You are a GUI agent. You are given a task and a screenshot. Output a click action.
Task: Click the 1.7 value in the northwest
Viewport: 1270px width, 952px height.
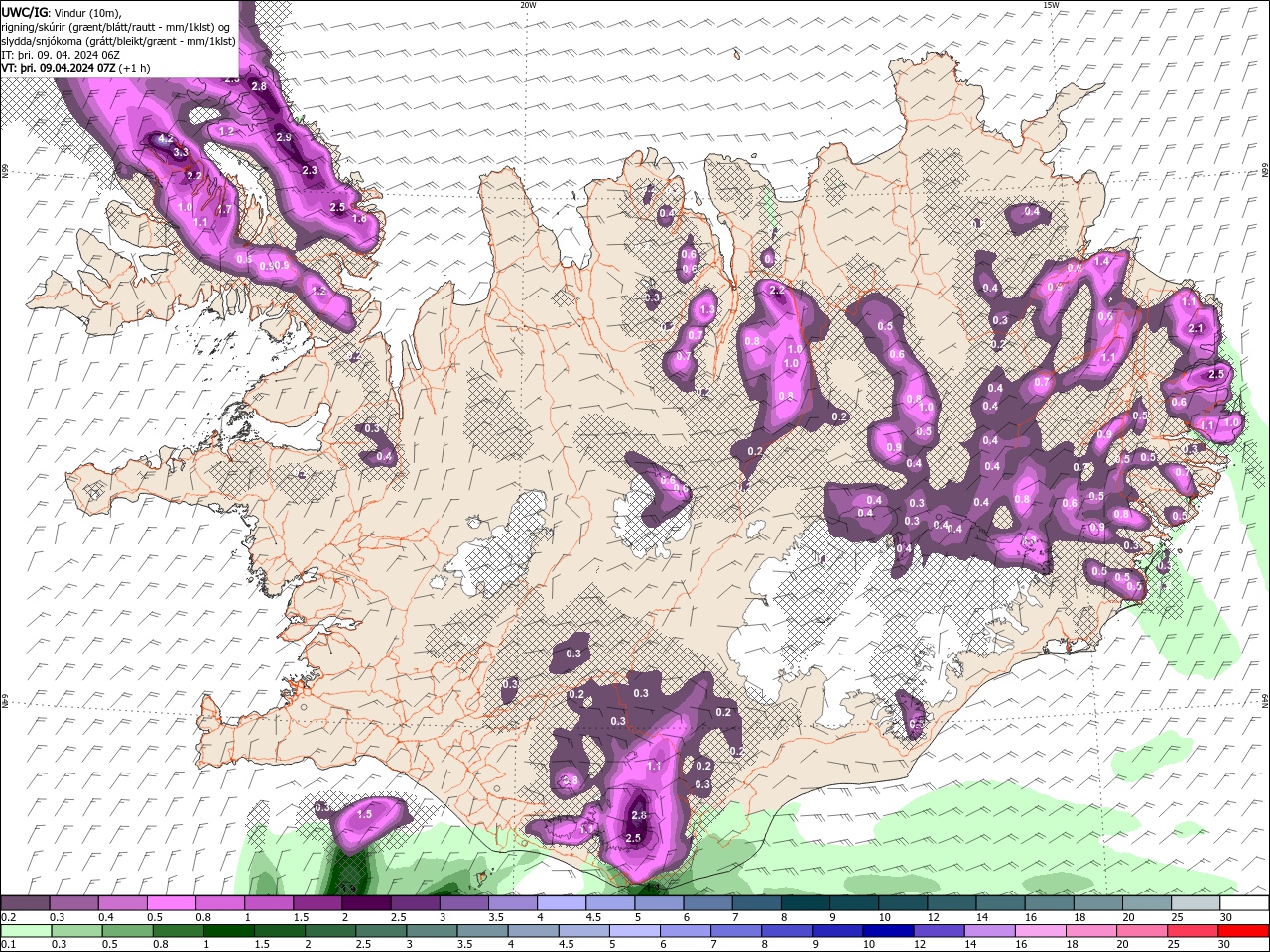[x=224, y=210]
